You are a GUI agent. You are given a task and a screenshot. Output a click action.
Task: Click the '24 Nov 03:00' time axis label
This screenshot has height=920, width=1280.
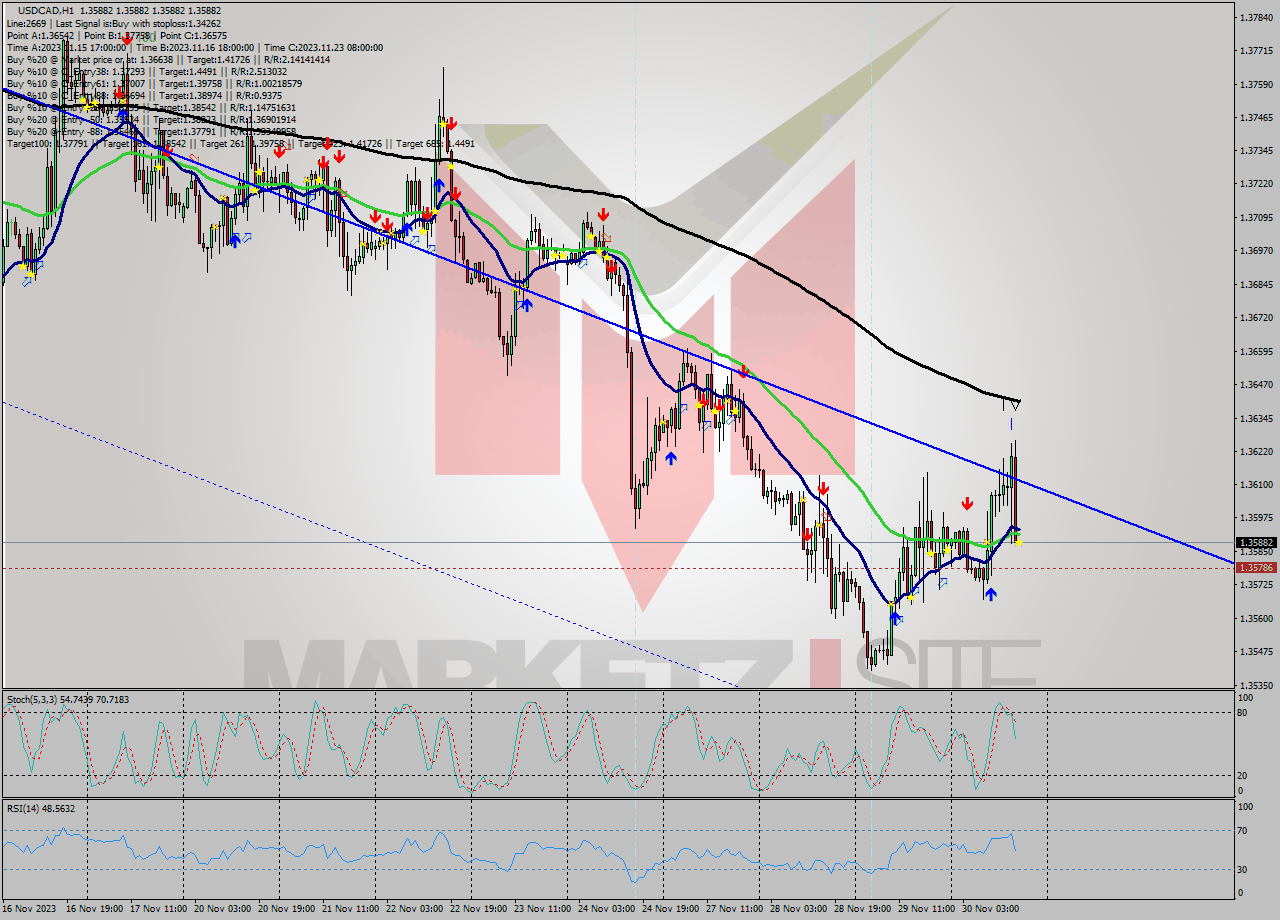(606, 909)
